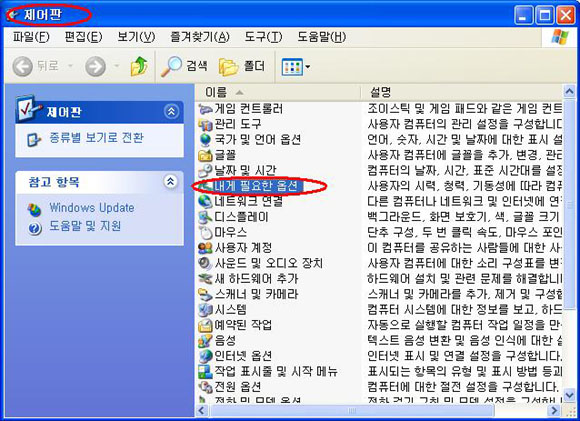Open the 검색 search tool
The height and width of the screenshot is (421, 580).
click(x=184, y=67)
